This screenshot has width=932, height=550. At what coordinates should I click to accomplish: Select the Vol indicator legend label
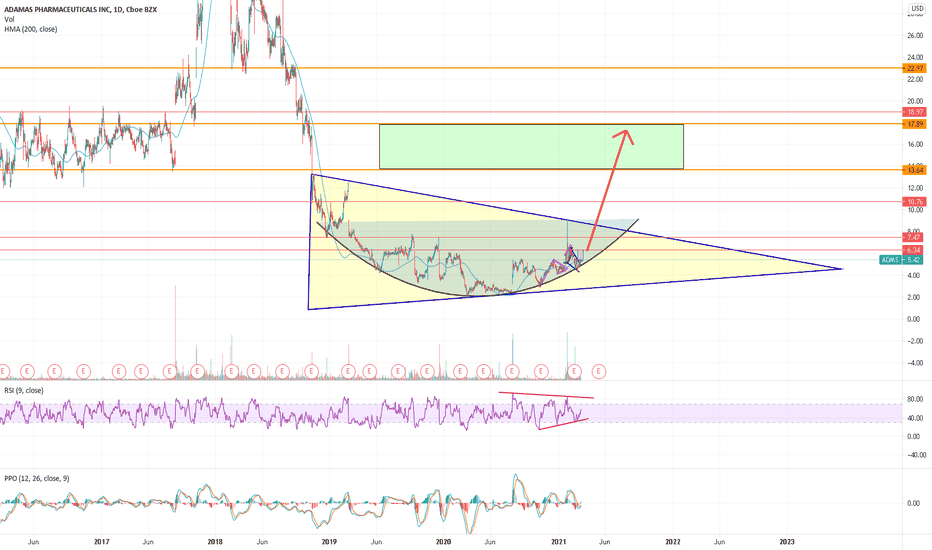pyautogui.click(x=10, y=20)
